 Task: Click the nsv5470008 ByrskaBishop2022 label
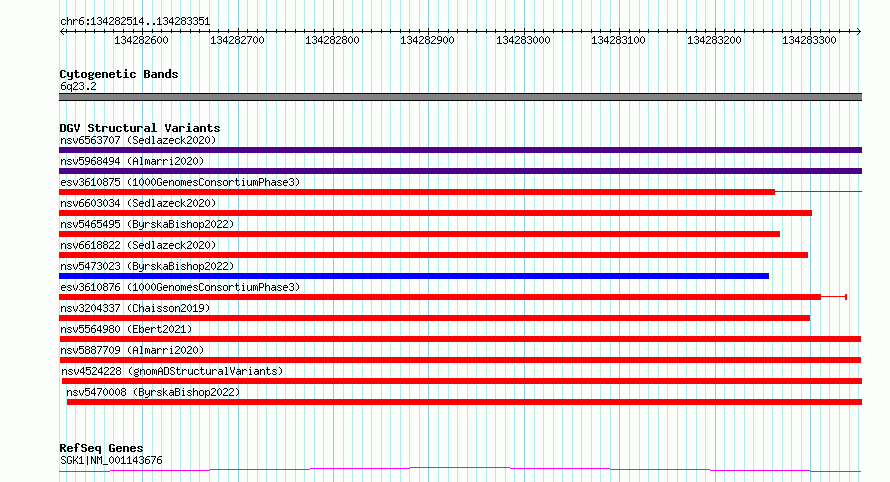[153, 392]
